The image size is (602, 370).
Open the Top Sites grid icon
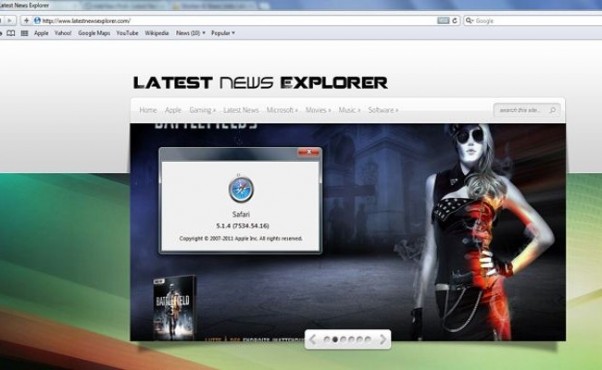pos(24,33)
